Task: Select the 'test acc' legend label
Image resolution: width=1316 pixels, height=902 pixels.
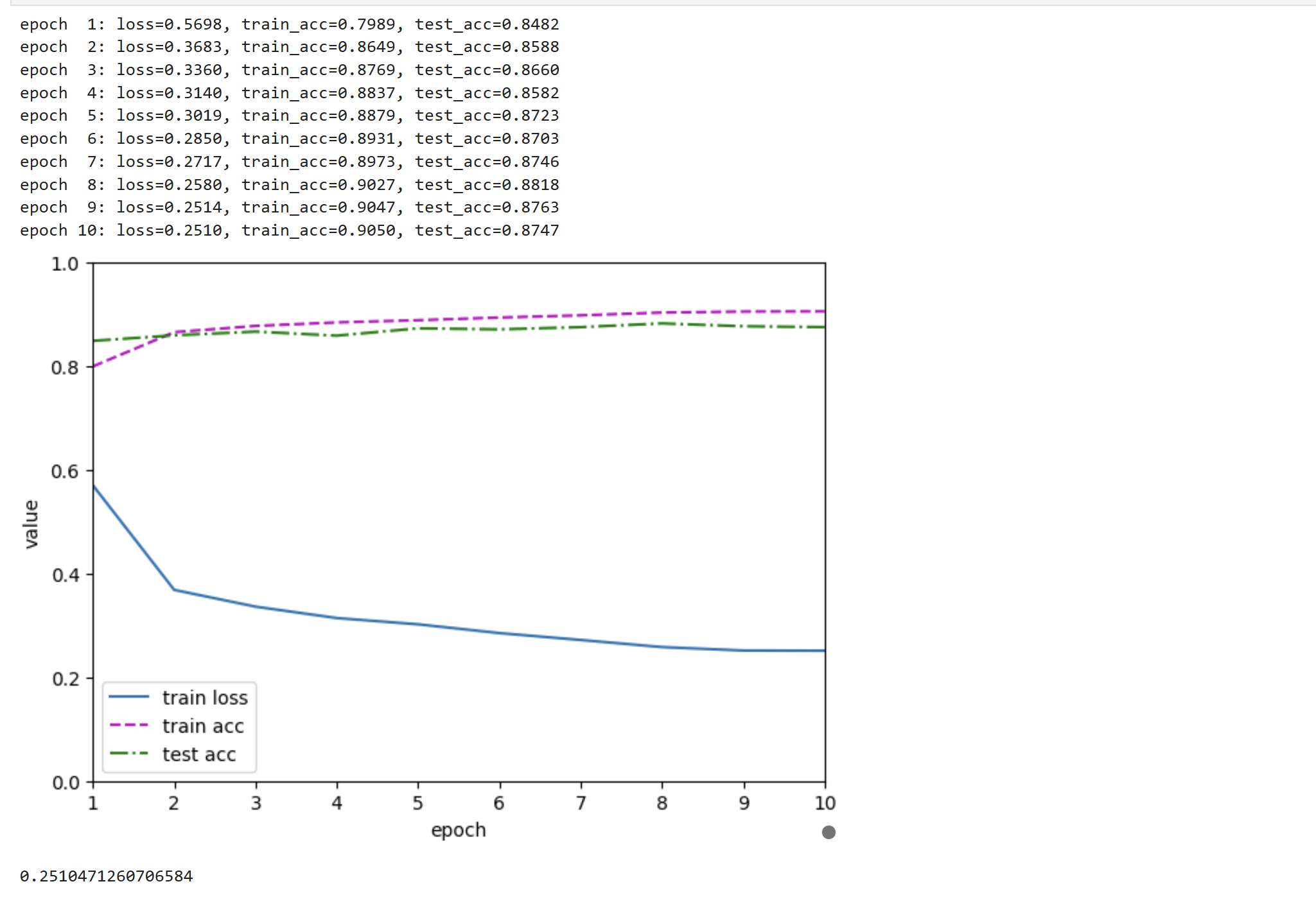Action: click(x=199, y=754)
